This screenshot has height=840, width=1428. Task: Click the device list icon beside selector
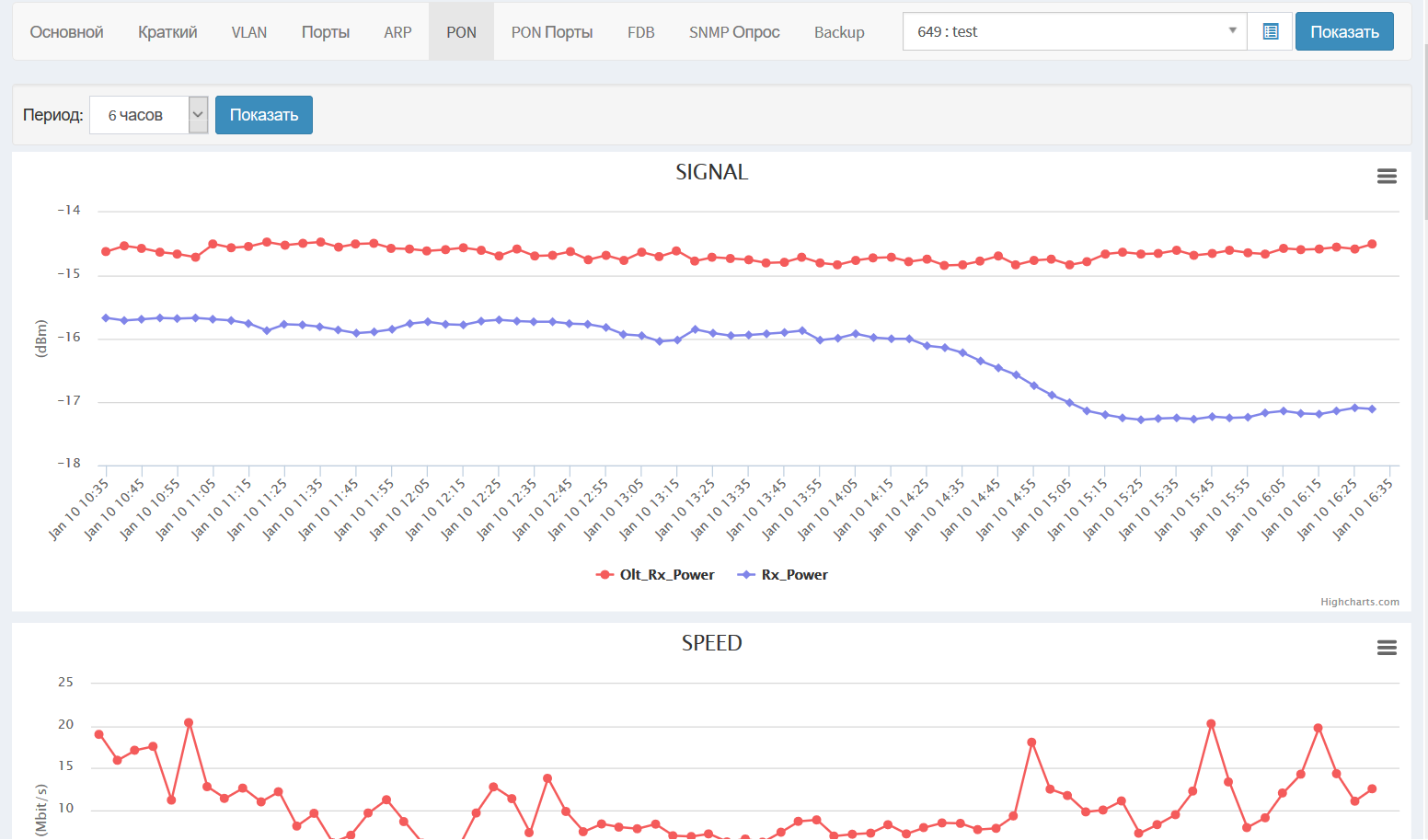[1271, 32]
